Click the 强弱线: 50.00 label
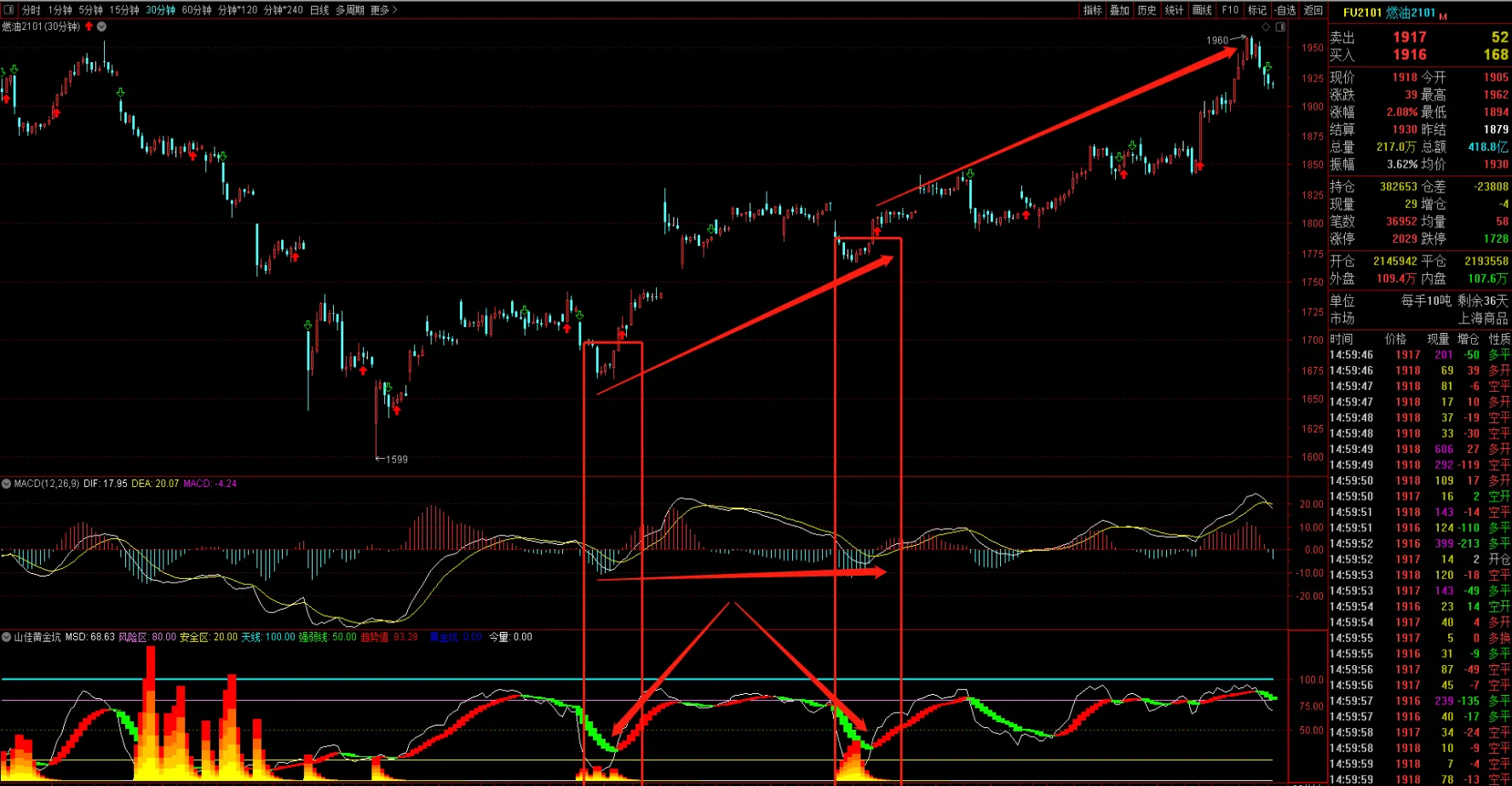Image resolution: width=1512 pixels, height=786 pixels. click(x=327, y=637)
